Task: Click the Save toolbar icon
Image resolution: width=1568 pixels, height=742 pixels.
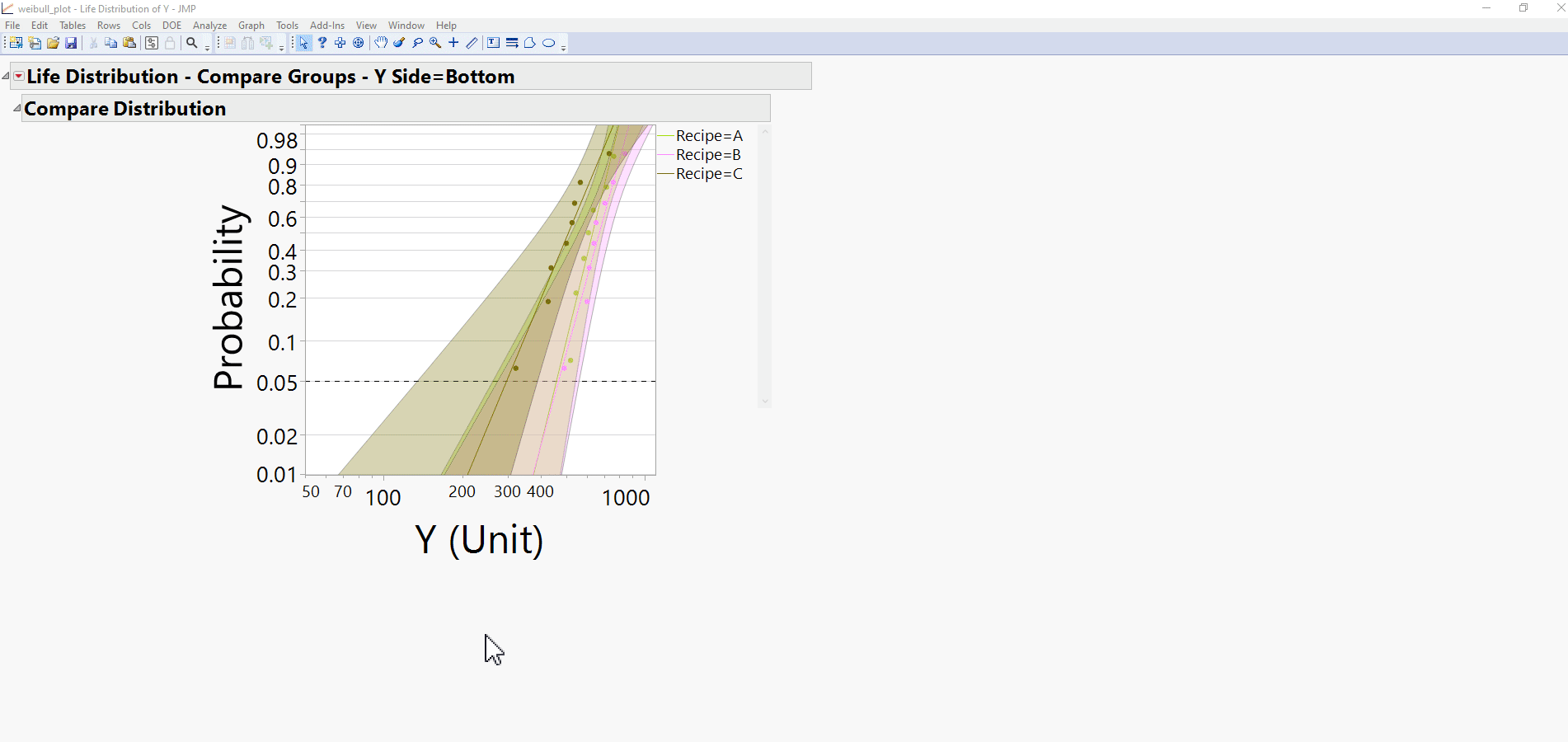Action: (x=72, y=43)
